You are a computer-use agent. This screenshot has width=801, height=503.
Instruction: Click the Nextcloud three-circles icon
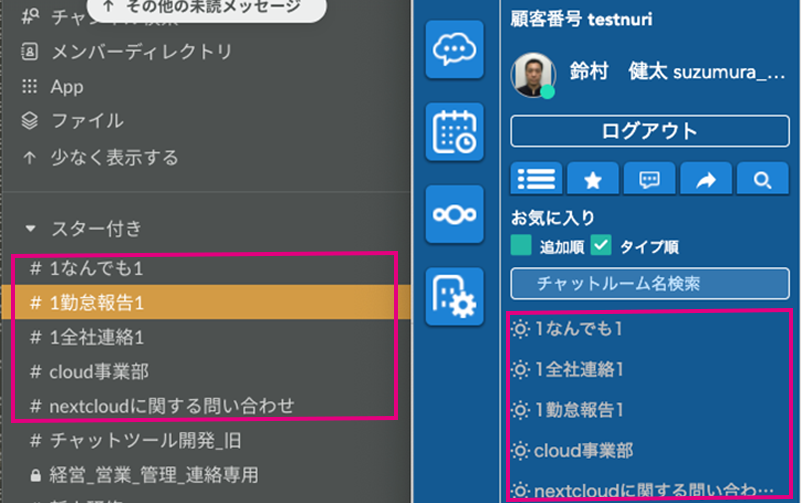coord(454,214)
